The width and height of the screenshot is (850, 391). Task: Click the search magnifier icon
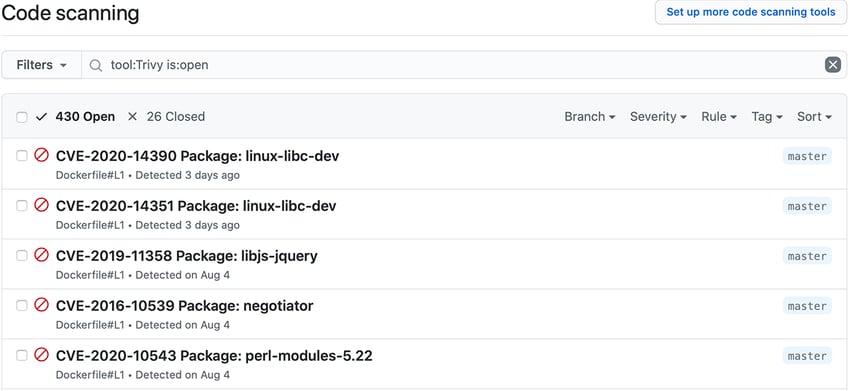(96, 66)
